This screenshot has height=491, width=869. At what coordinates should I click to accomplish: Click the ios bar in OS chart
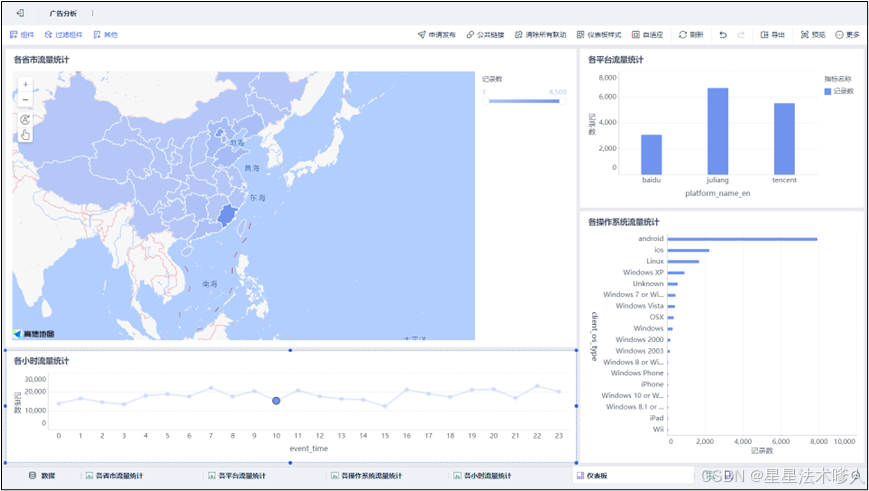(688, 250)
